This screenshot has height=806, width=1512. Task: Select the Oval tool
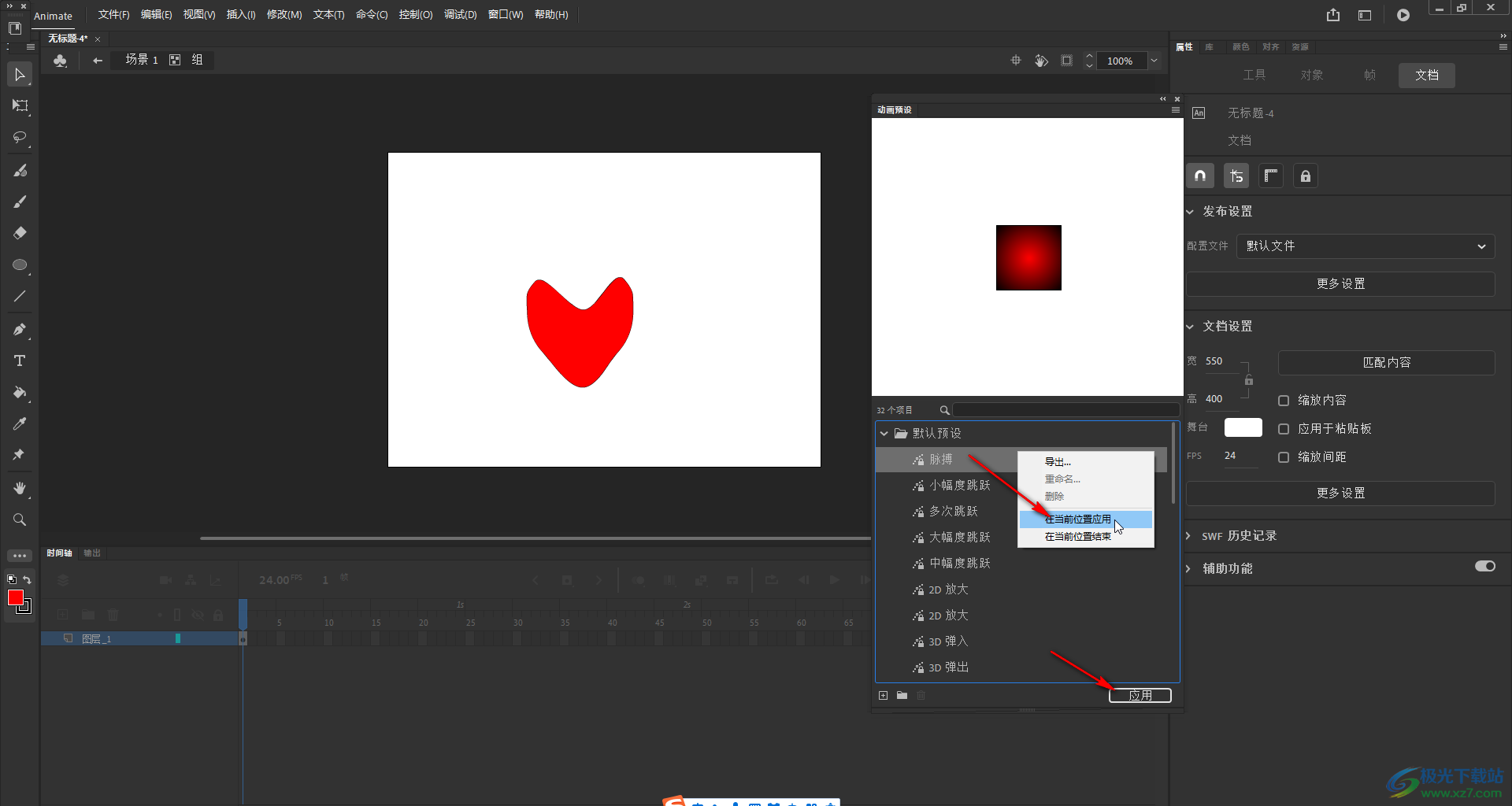[20, 265]
